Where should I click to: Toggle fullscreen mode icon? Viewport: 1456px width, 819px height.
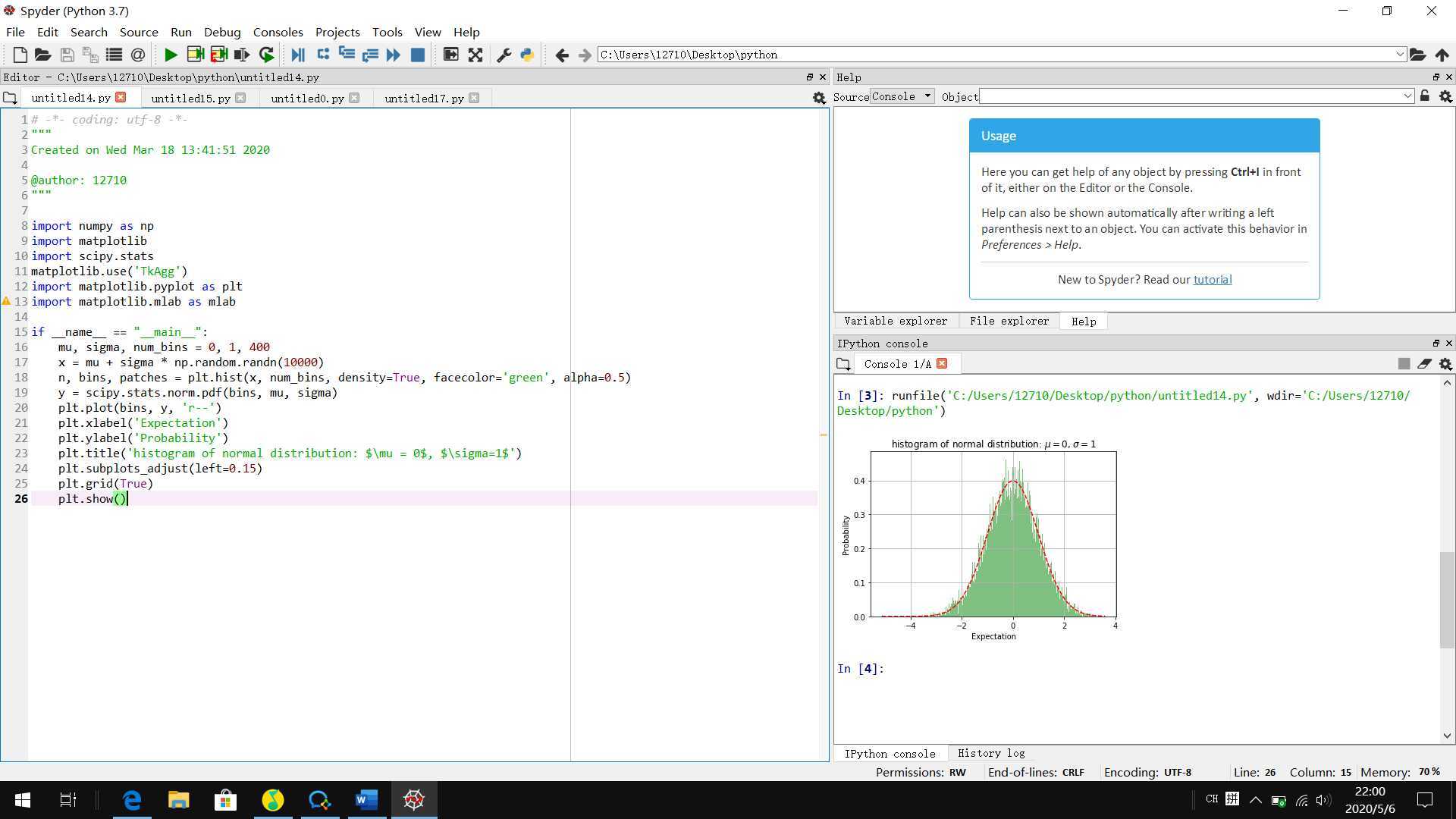tap(475, 55)
